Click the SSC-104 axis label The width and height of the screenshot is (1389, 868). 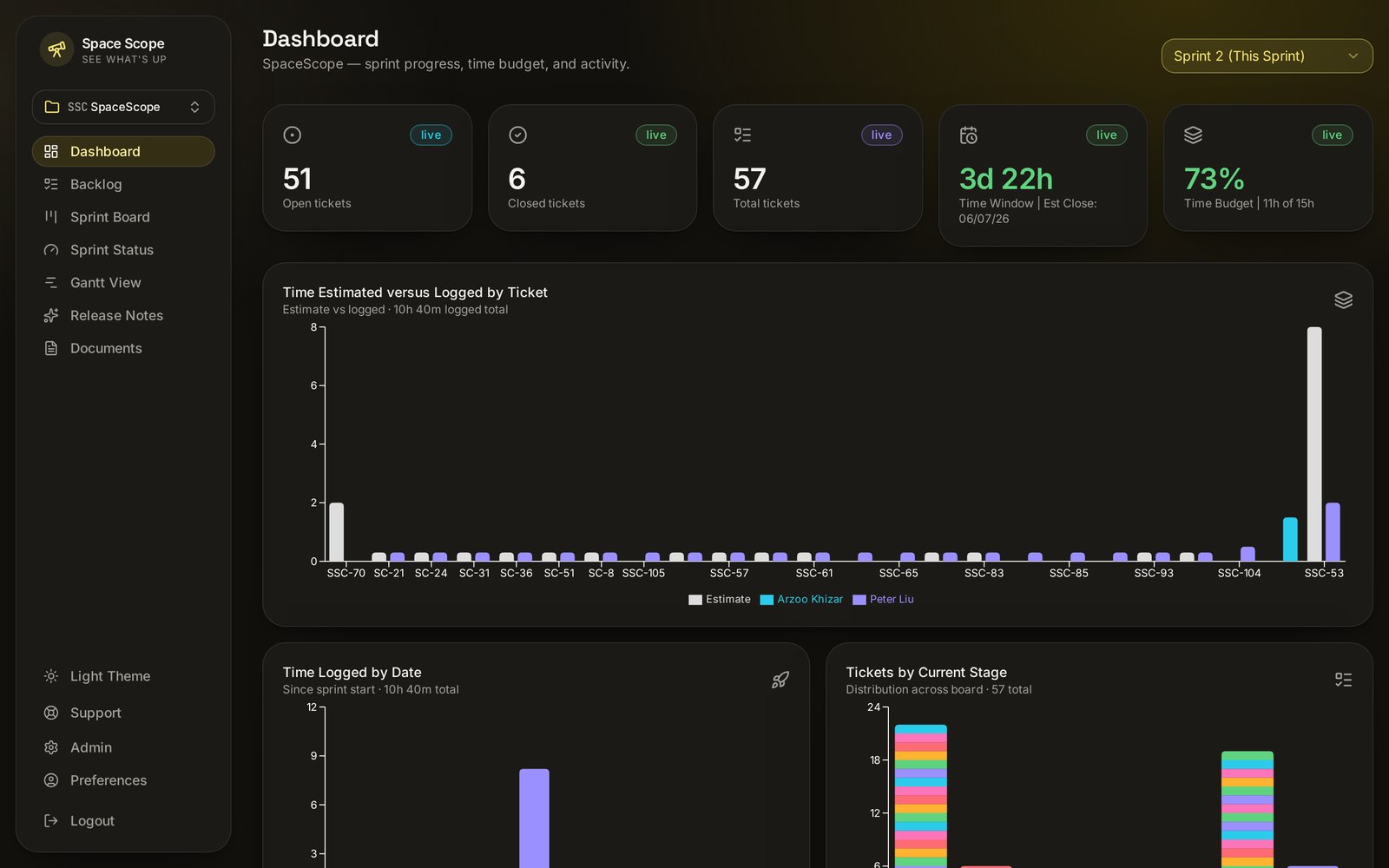click(1239, 573)
